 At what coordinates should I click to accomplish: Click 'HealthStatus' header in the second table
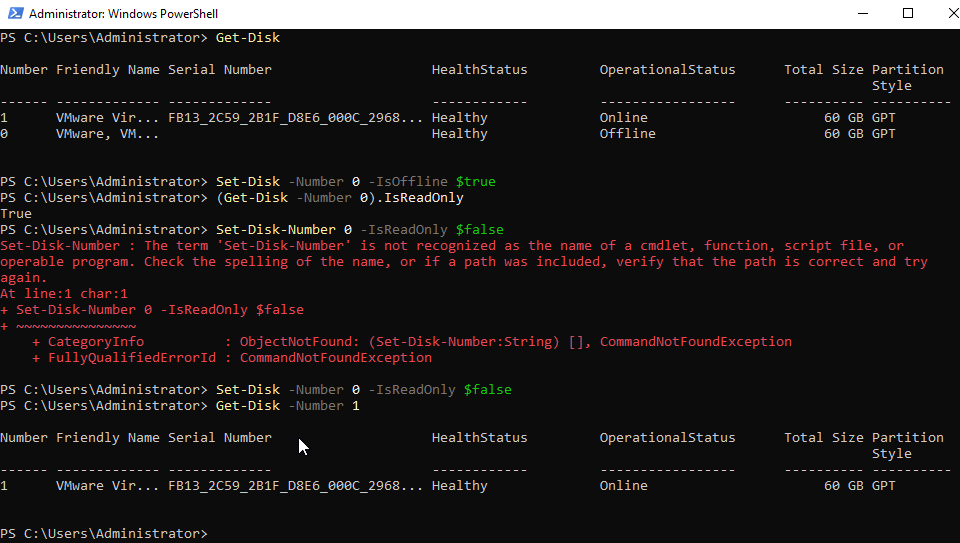[x=479, y=438]
